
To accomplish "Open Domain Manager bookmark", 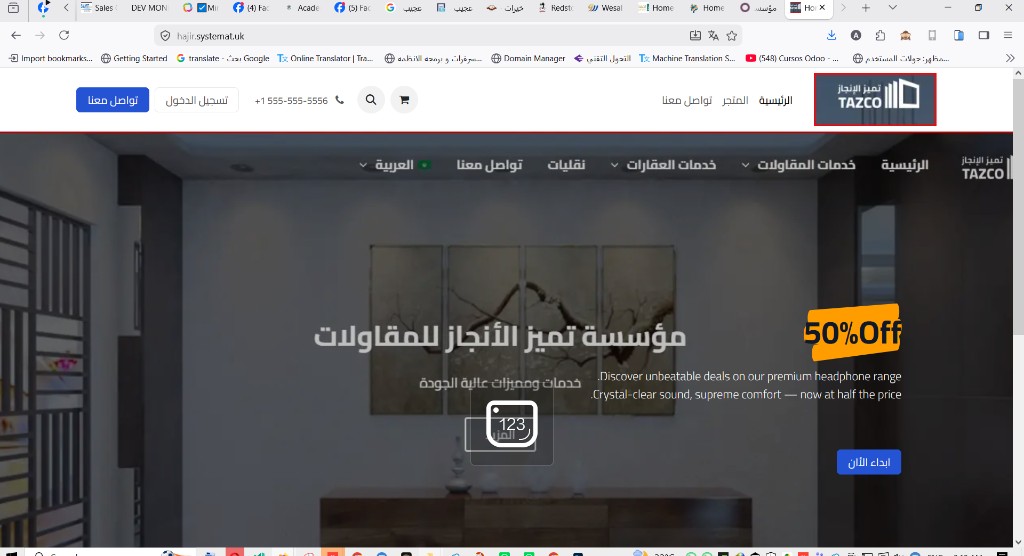I will click(528, 58).
